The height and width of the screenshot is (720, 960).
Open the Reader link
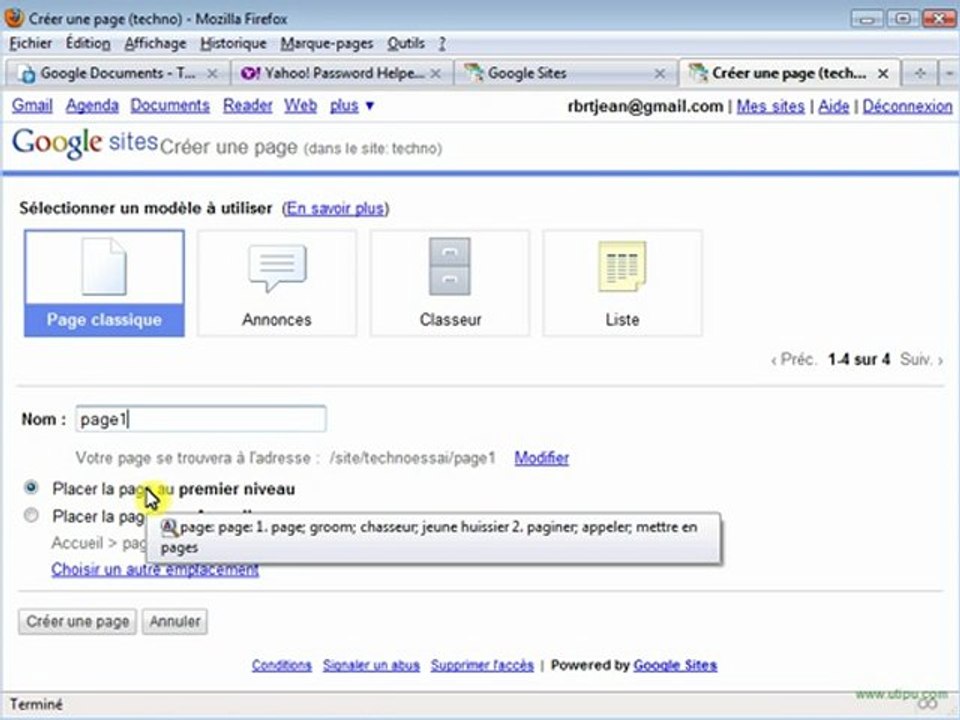click(x=247, y=106)
